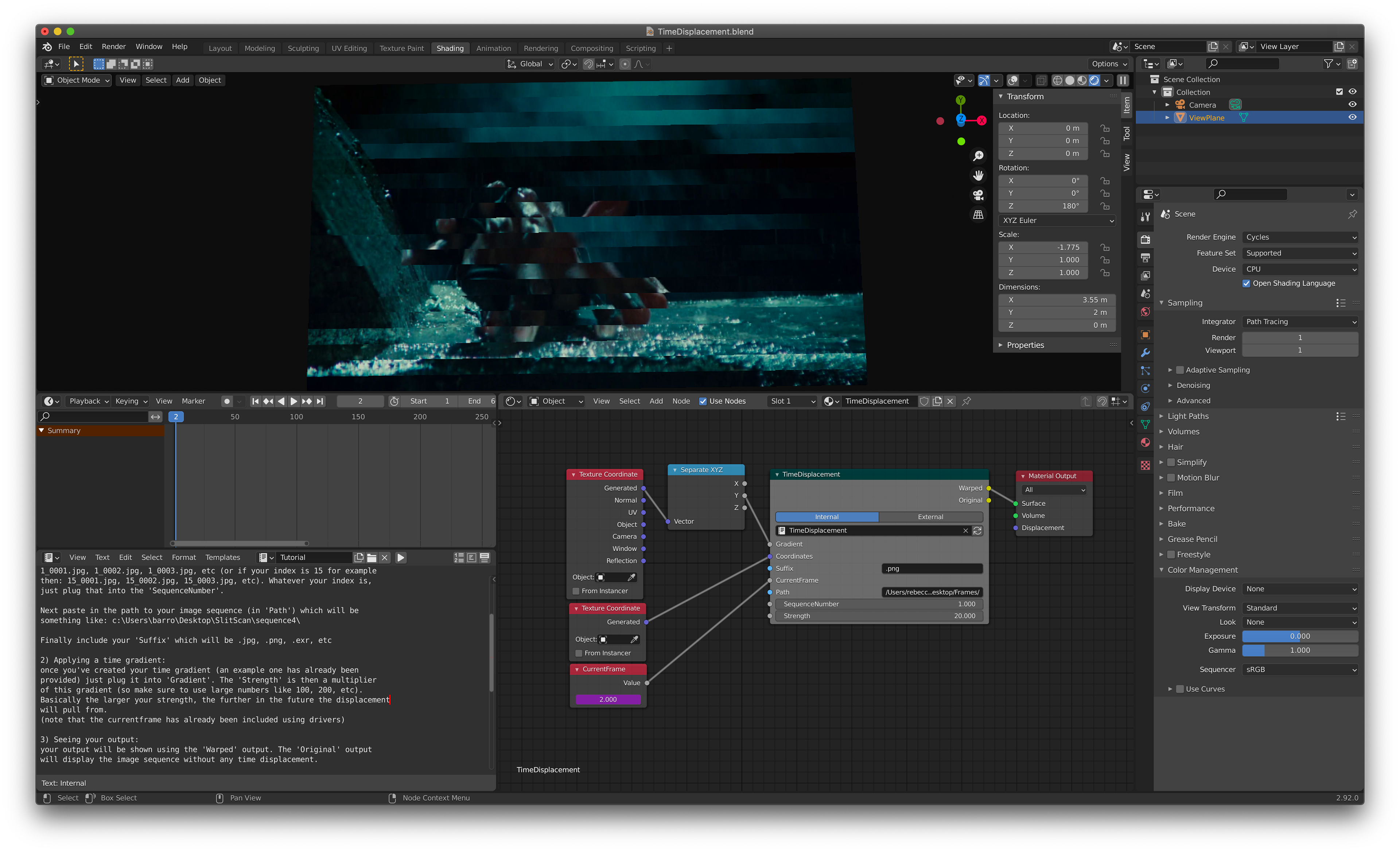This screenshot has height=852, width=1400.
Task: Open the sidebar Tool tab
Action: [x=1126, y=134]
